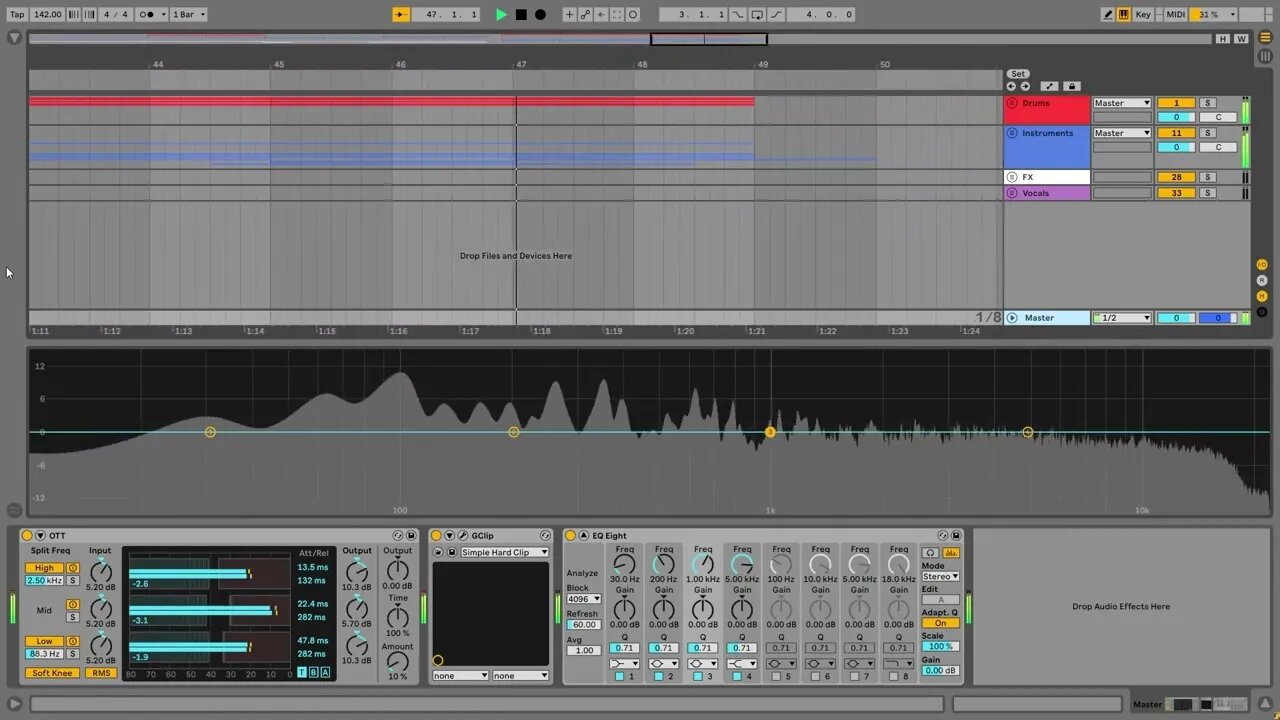Click the OTT device hot-swap icon

point(398,536)
